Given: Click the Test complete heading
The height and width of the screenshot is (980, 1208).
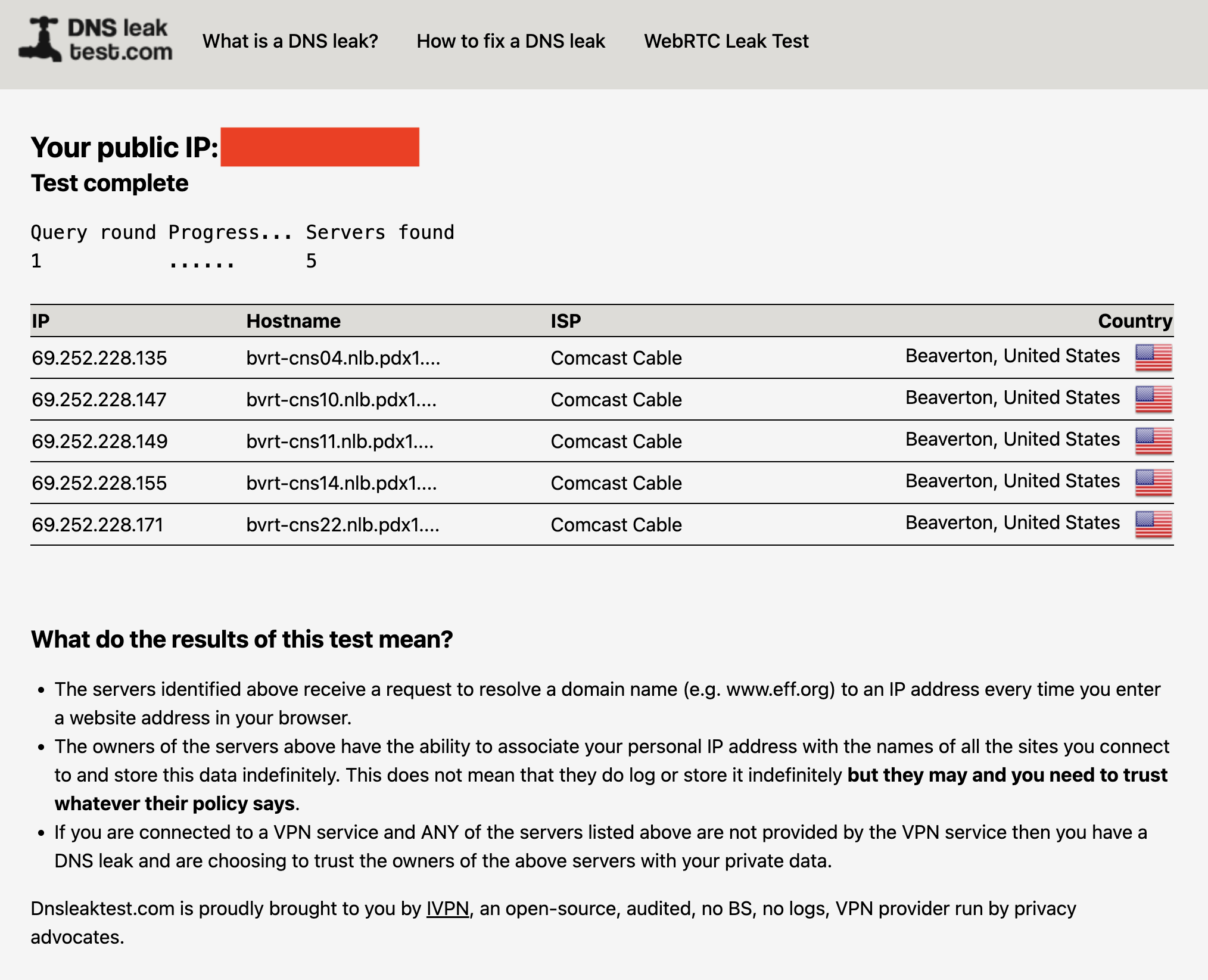Looking at the screenshot, I should pos(109,183).
